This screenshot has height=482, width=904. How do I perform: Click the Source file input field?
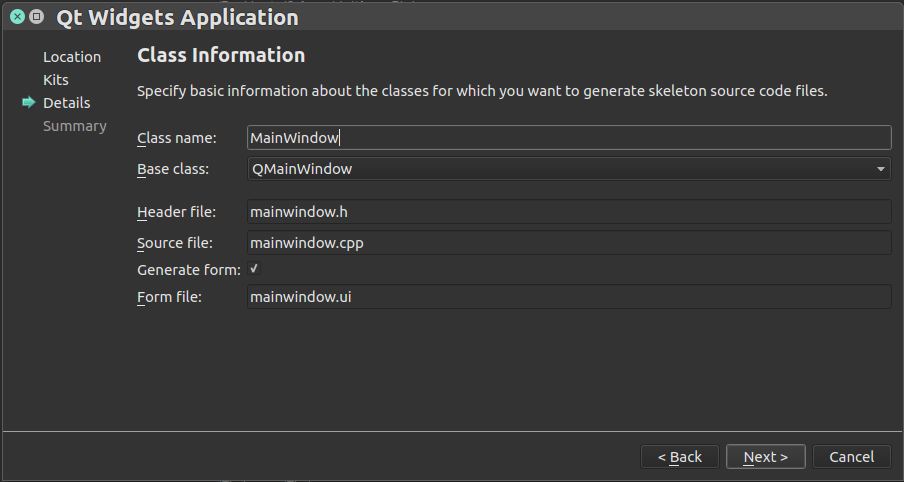(569, 243)
